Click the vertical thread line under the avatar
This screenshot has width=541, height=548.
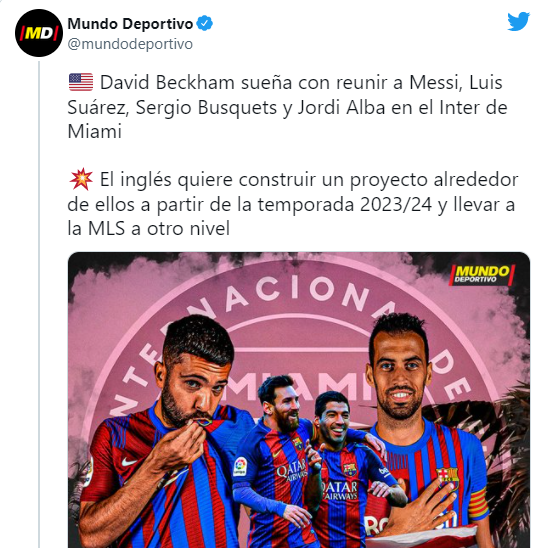point(39,304)
